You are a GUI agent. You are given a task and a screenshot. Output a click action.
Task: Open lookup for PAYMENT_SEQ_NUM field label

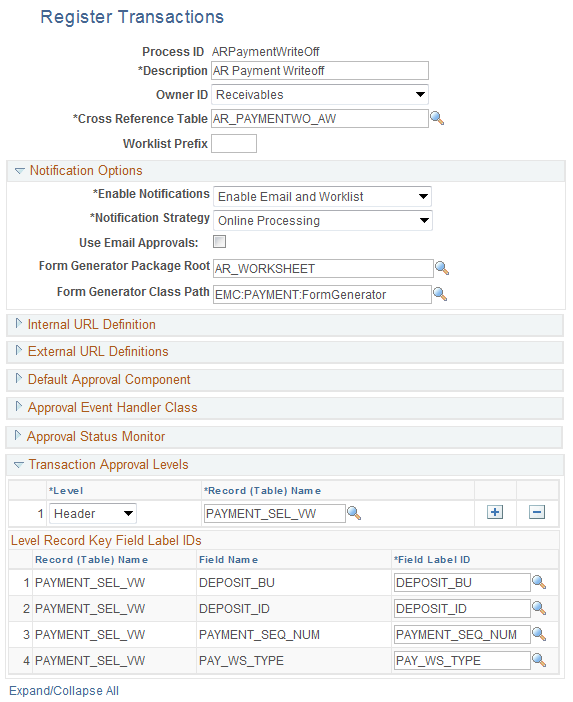pos(539,634)
